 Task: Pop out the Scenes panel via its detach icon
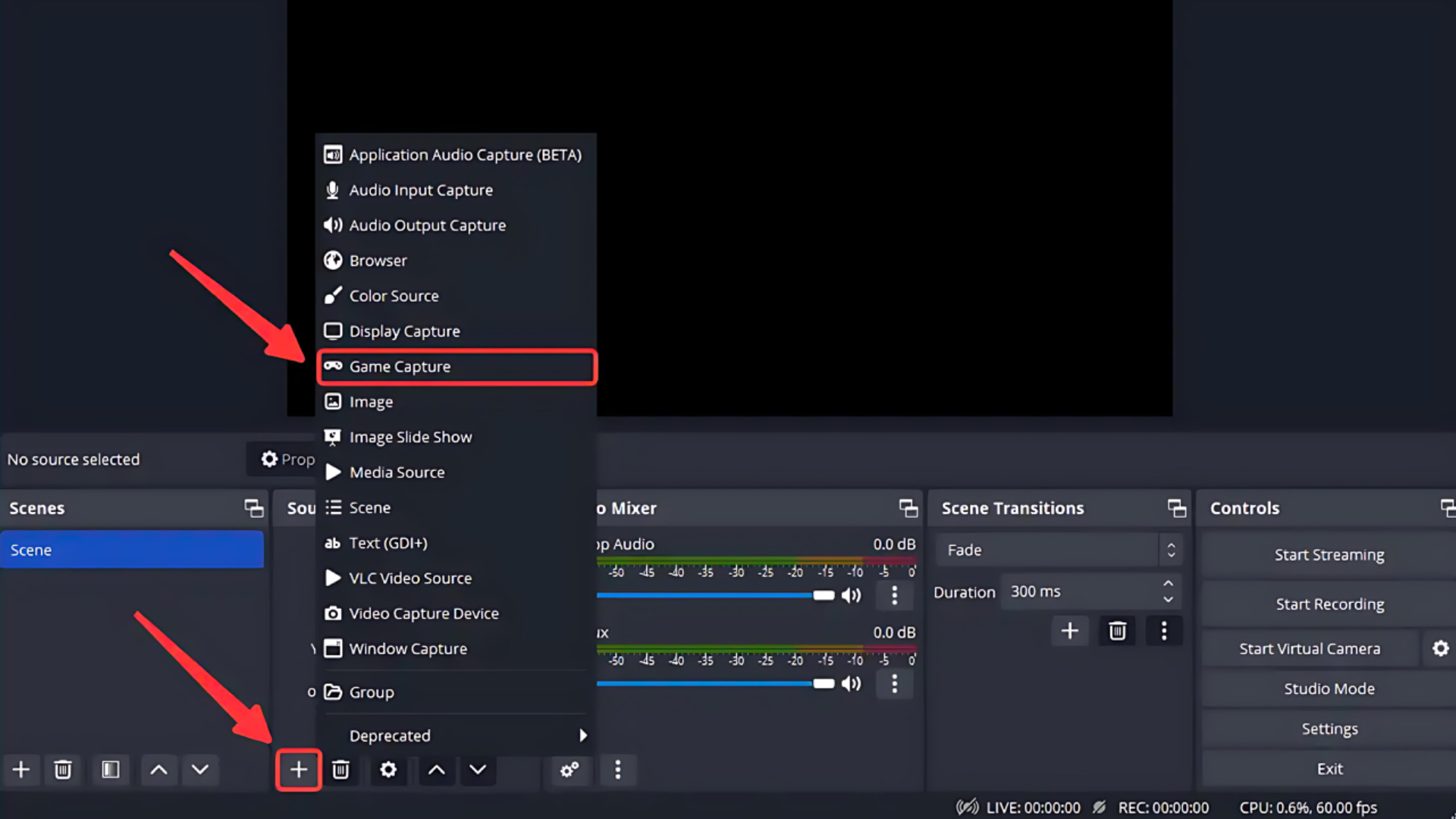[x=254, y=508]
